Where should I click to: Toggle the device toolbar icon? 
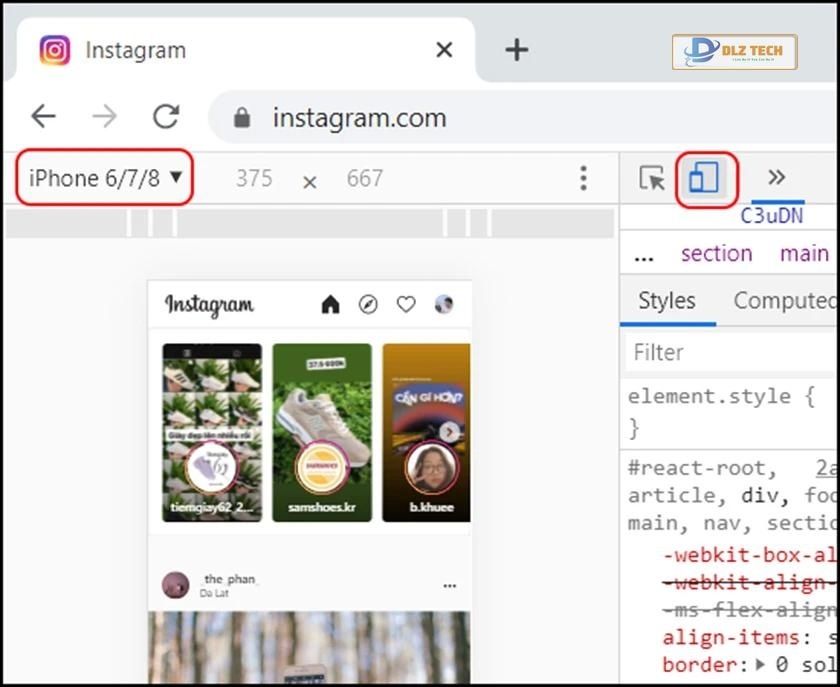[704, 178]
